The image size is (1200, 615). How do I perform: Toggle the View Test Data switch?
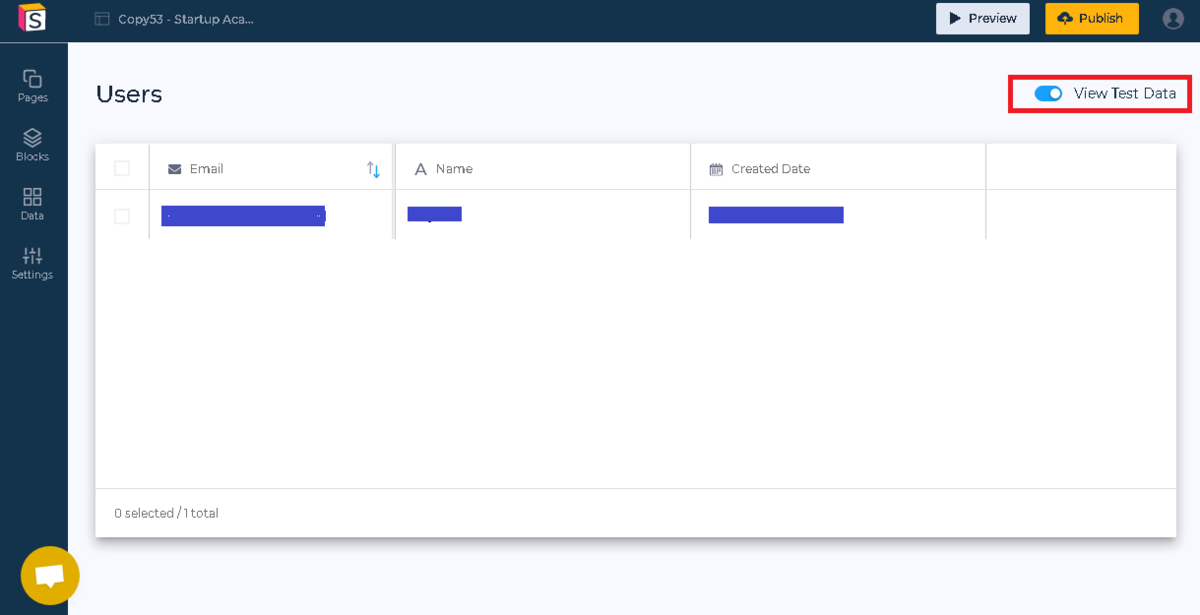1048,93
